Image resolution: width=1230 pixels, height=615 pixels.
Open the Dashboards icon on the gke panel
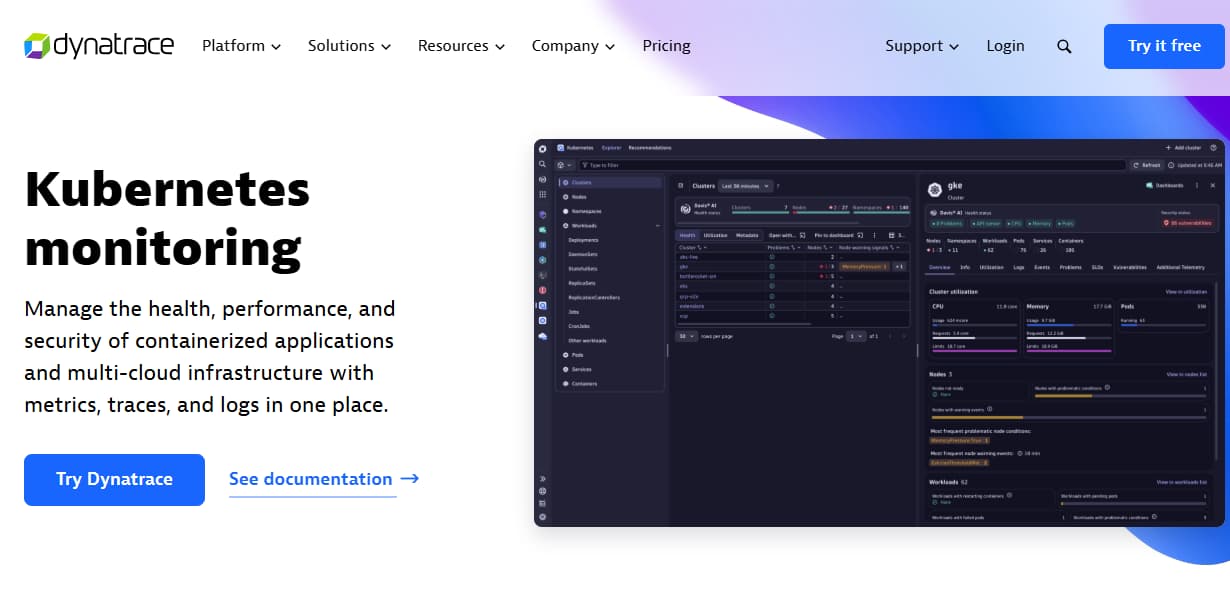(1148, 185)
